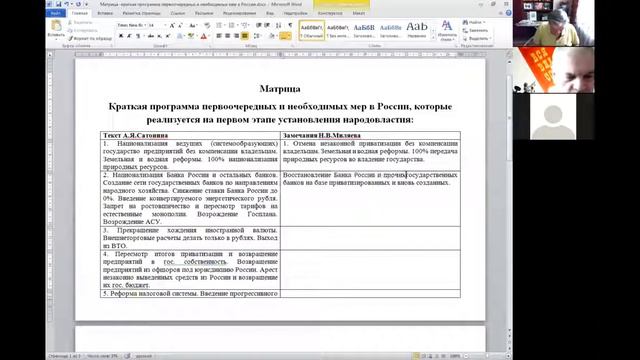Image resolution: width=640 pixels, height=360 pixels.
Task: Click the Save icon in quick access toolbar
Action: pos(58,4)
